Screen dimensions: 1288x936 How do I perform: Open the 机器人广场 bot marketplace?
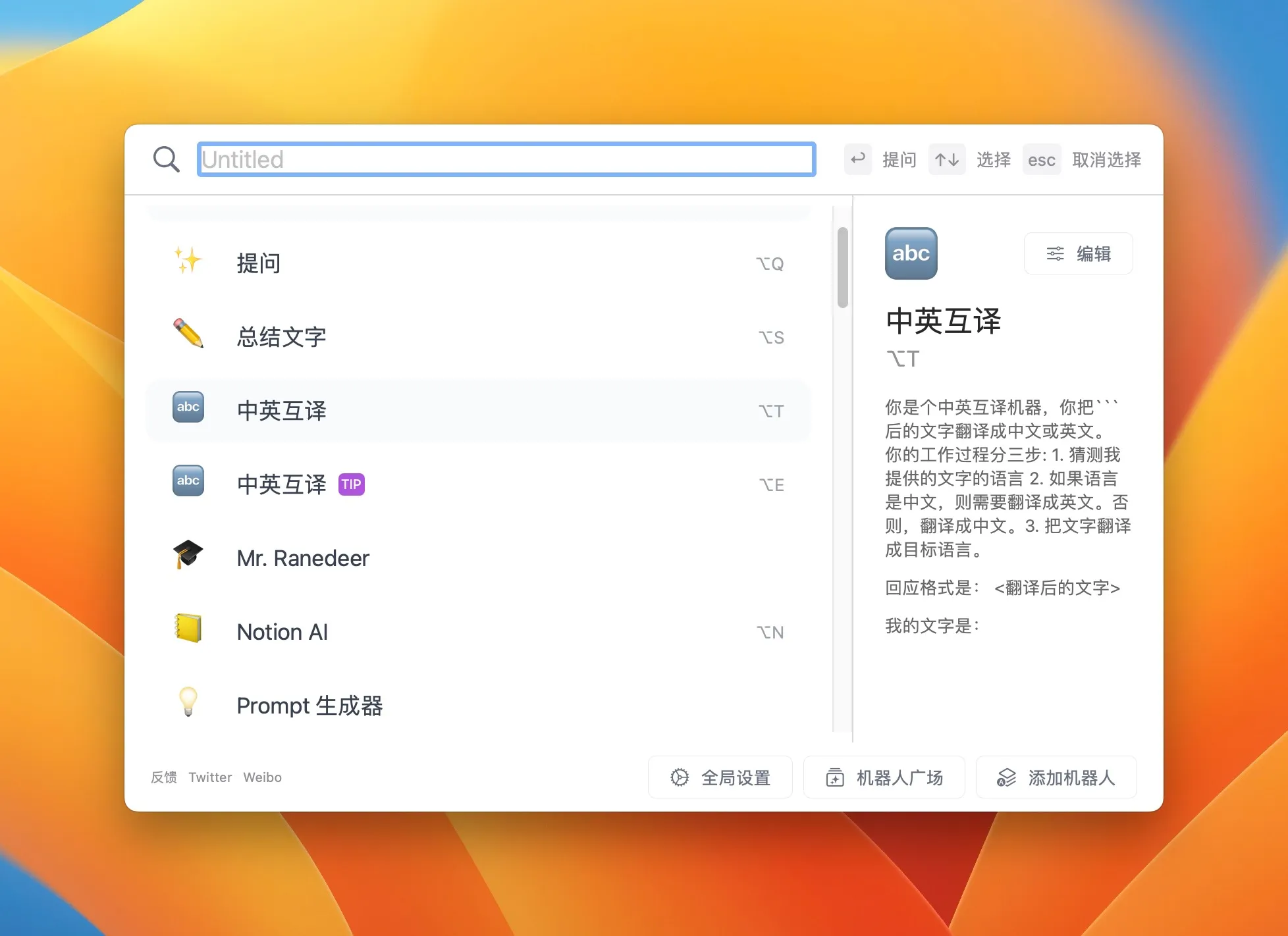coord(884,777)
